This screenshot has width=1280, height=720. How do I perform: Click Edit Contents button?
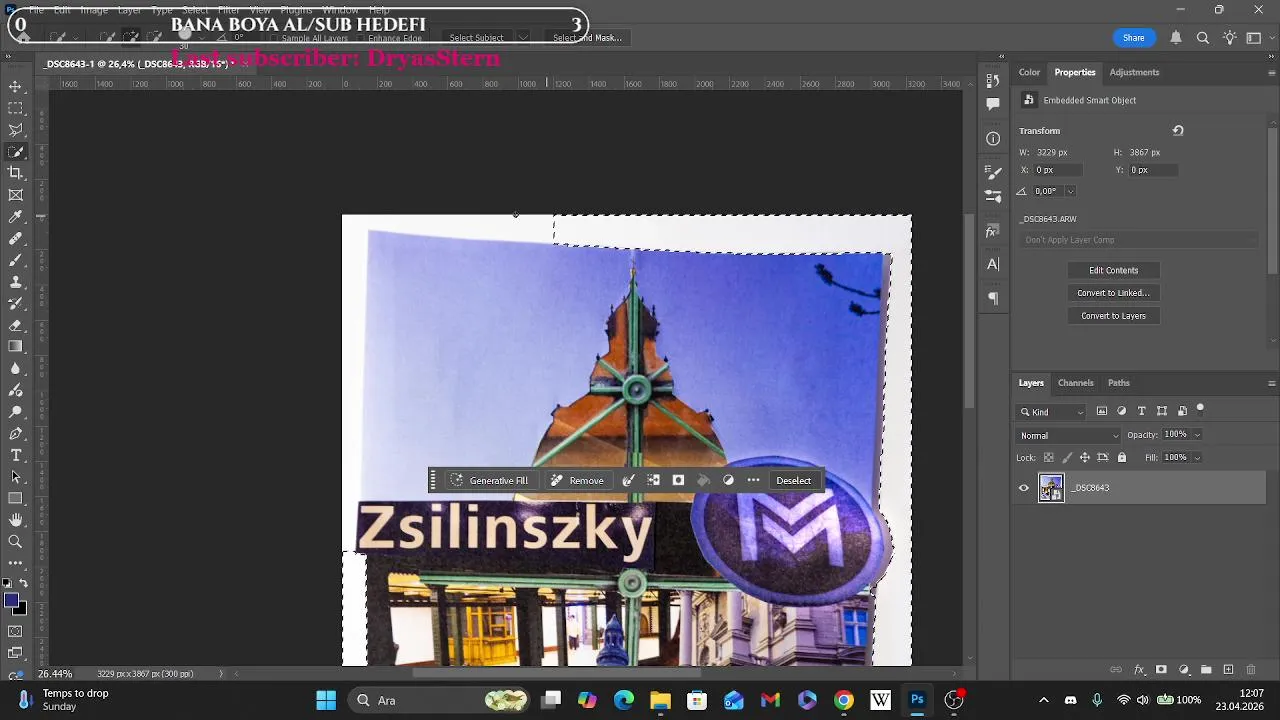pyautogui.click(x=1113, y=270)
